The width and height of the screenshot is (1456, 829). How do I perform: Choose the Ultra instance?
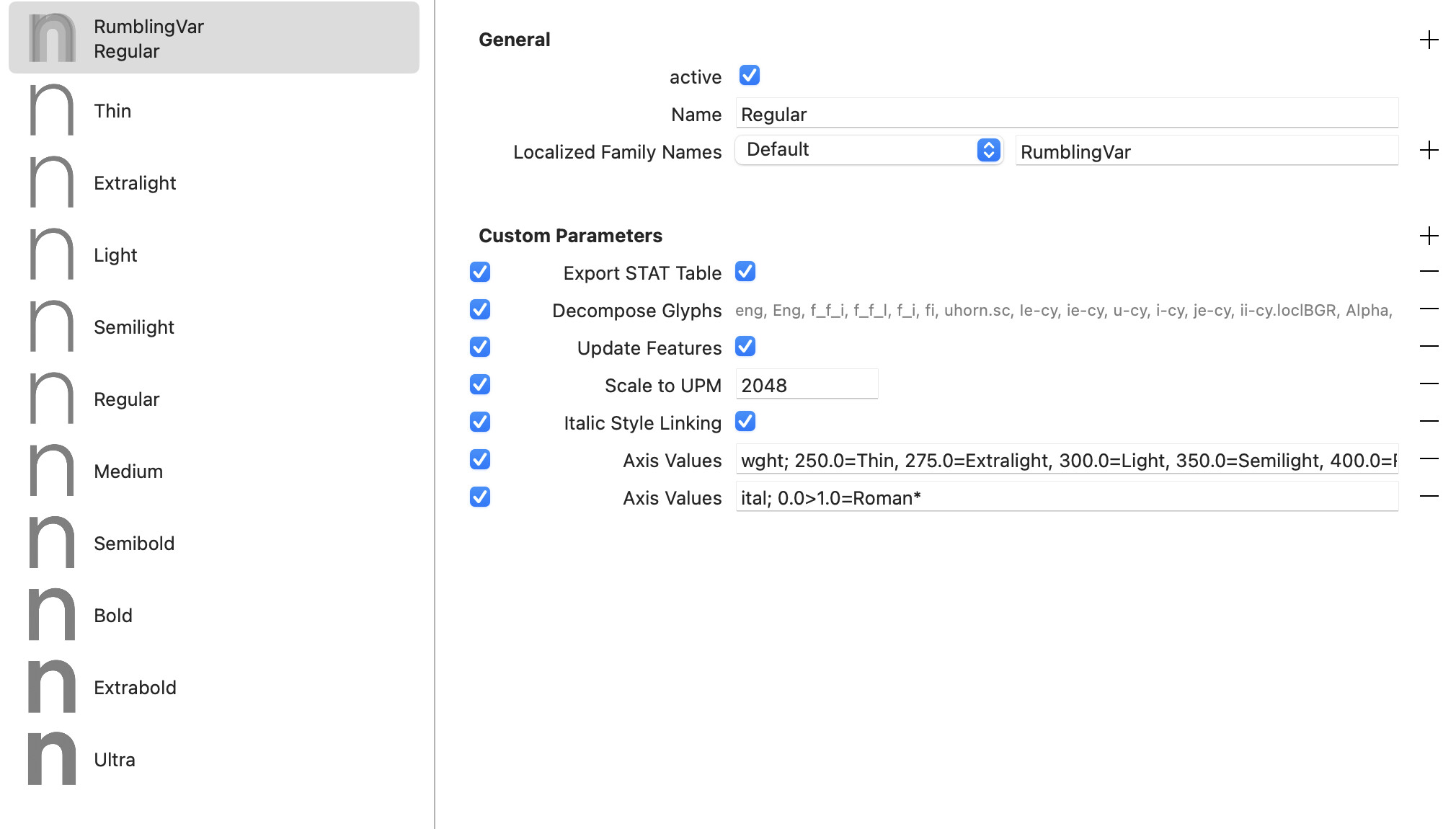(115, 760)
